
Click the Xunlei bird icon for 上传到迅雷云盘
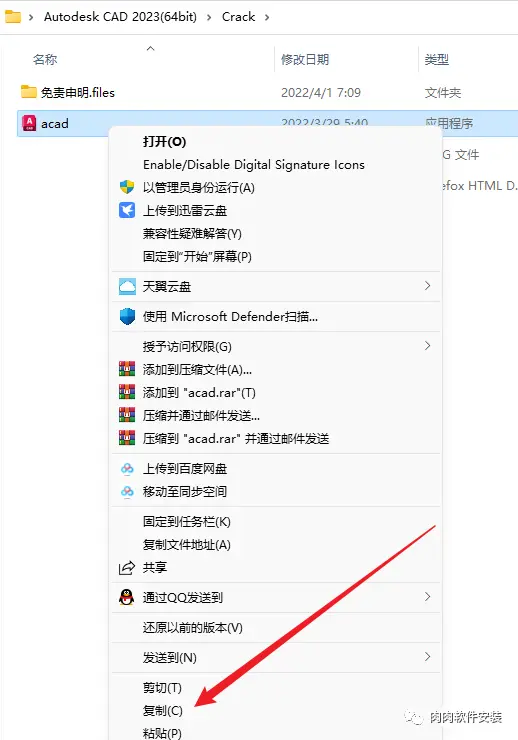tap(127, 210)
